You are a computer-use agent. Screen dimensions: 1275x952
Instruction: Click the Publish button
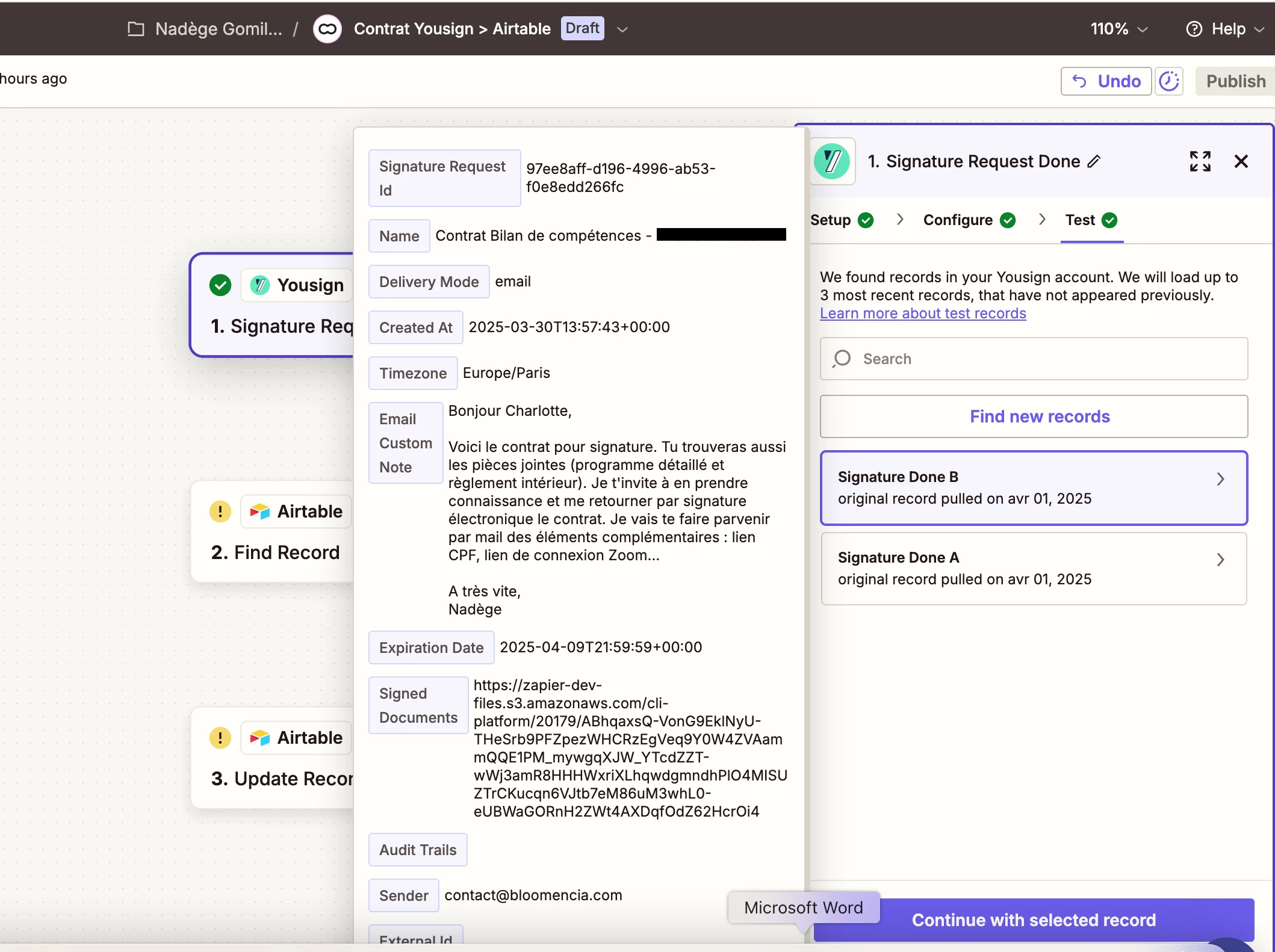(x=1235, y=81)
